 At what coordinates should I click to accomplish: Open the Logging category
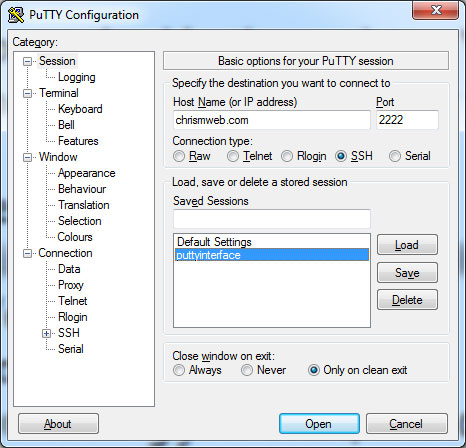click(x=77, y=77)
